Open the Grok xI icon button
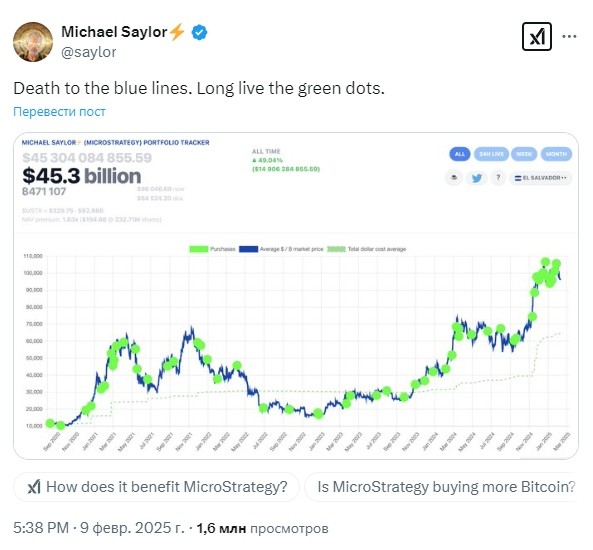The image size is (593, 550). [x=536, y=37]
